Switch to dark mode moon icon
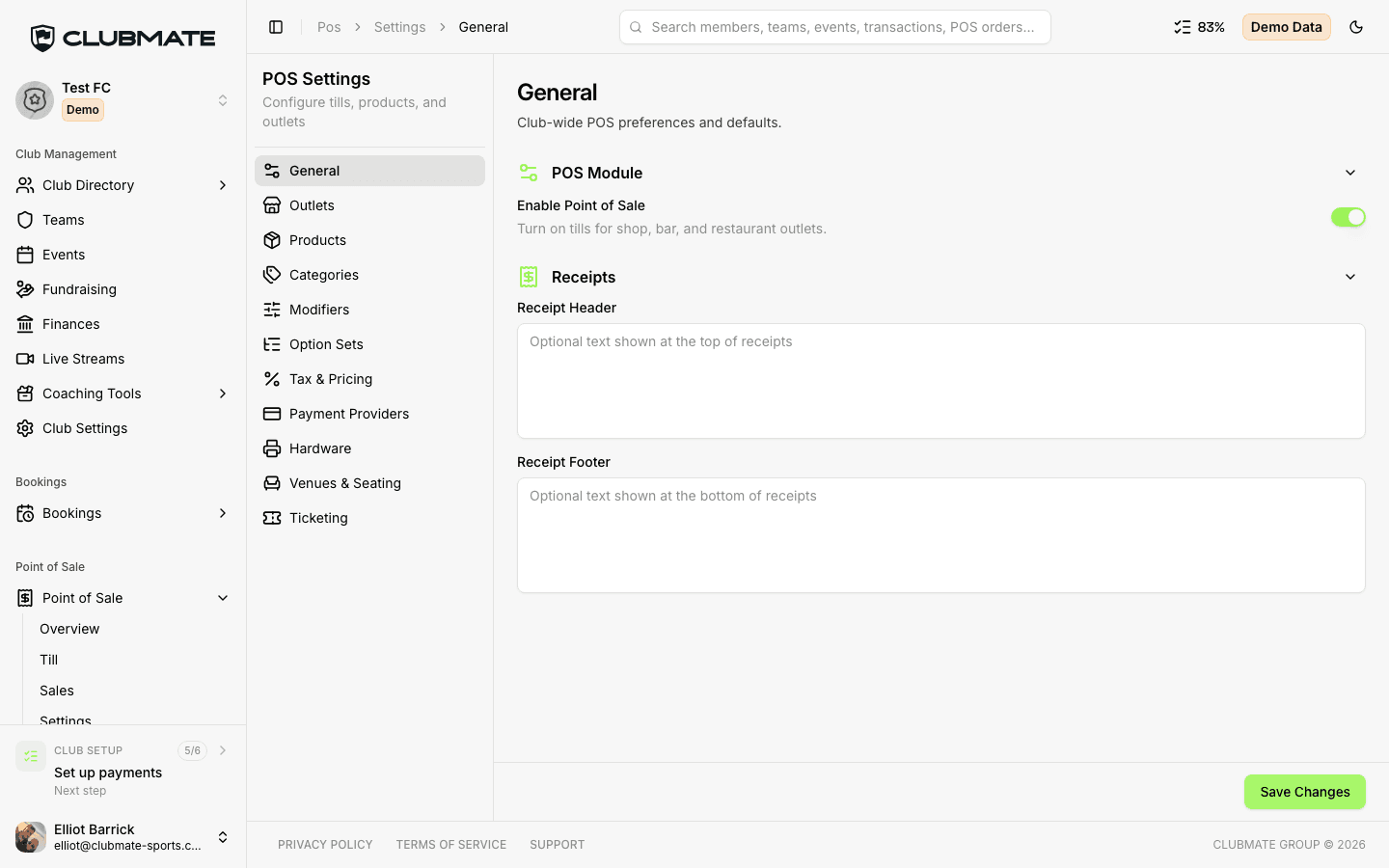Screen dimensions: 1389x868 click(1356, 27)
